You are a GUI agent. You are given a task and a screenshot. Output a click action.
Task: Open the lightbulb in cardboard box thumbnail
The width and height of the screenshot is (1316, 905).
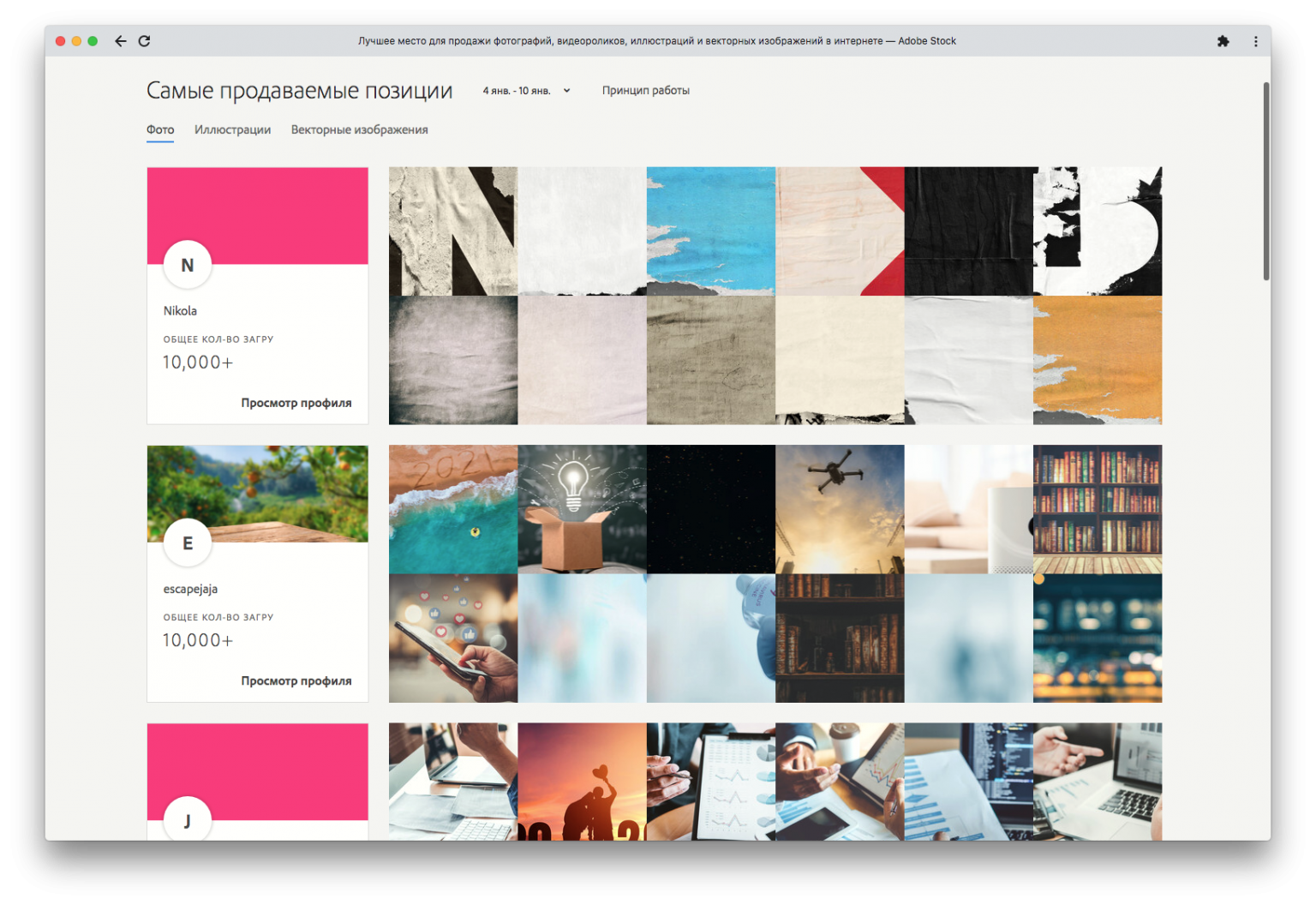pos(582,509)
